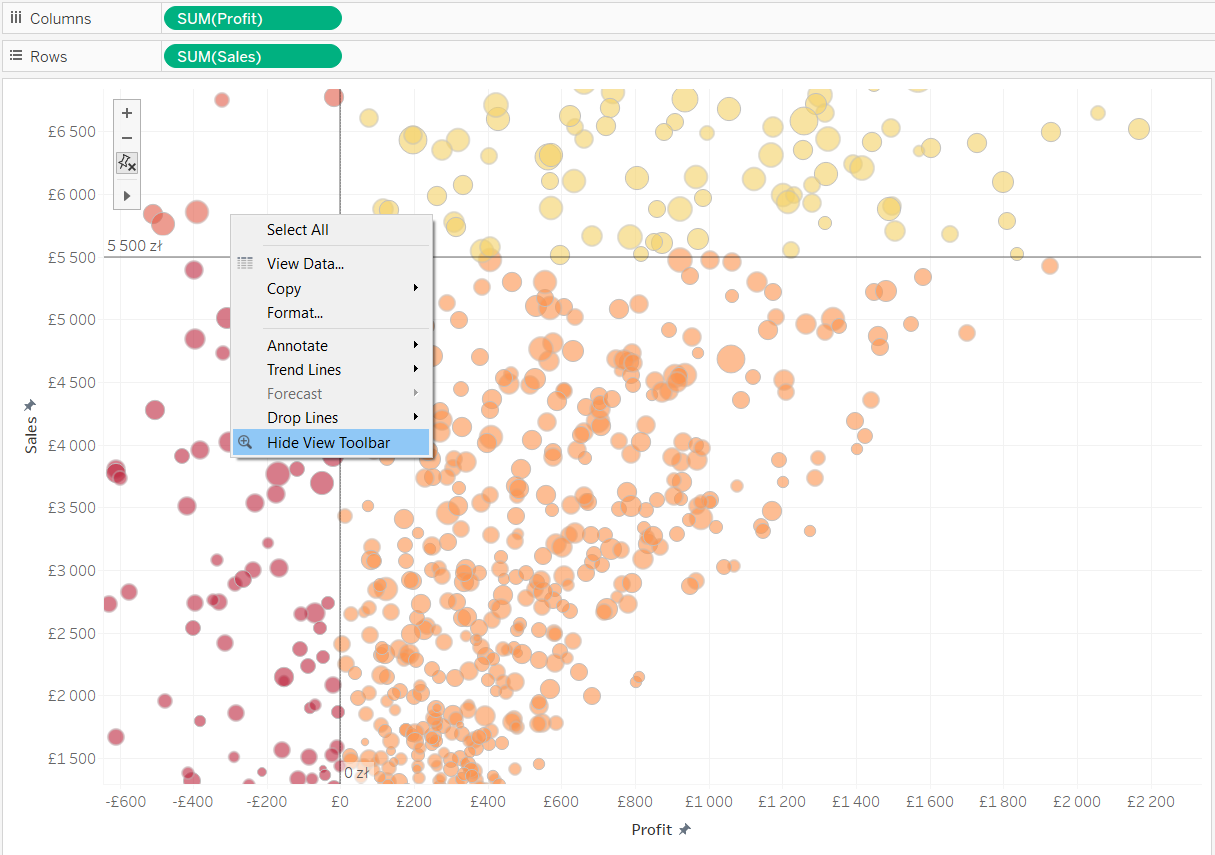Screen dimensions: 1215x855
Task: Click the pin icon beside Profit axis title
Action: (x=685, y=829)
